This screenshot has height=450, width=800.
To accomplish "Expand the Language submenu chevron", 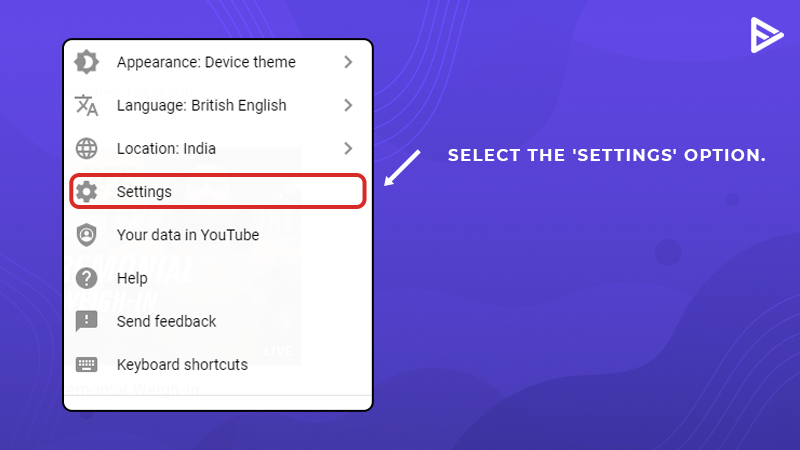I will point(348,105).
